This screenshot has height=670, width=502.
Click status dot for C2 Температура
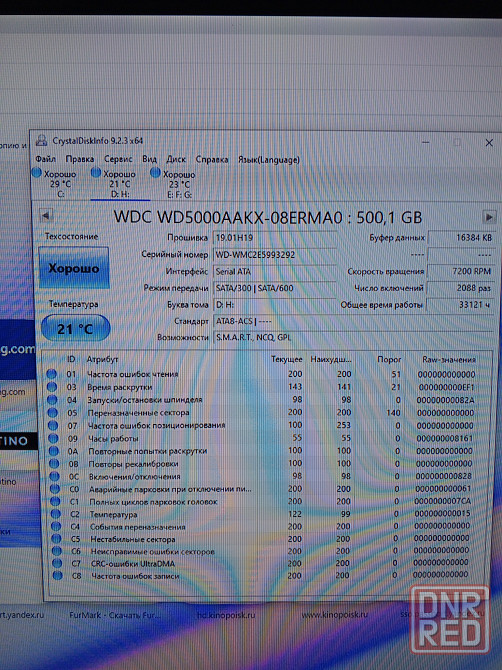(56, 514)
